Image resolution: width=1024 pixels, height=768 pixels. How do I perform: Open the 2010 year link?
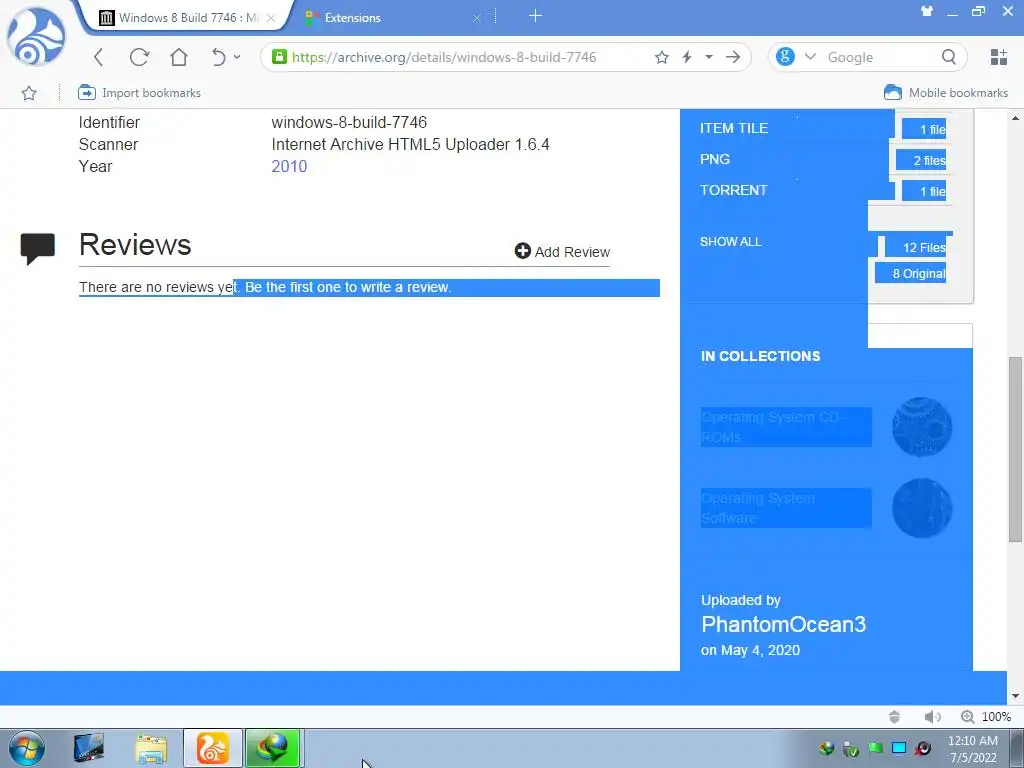tap(289, 167)
